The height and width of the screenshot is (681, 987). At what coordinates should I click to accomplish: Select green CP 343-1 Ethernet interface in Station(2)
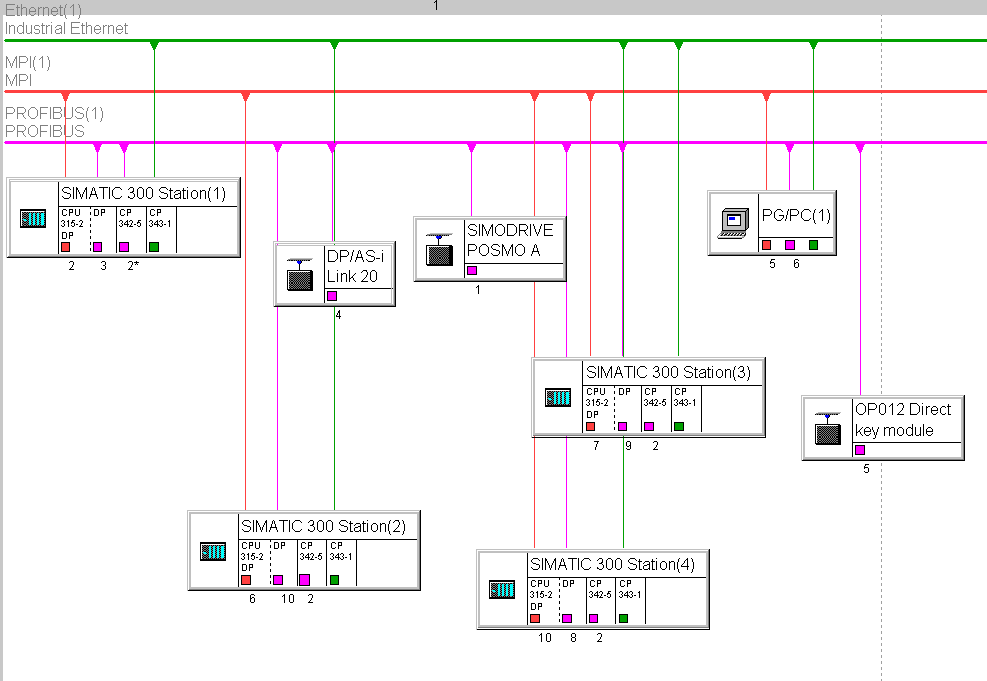pos(334,580)
